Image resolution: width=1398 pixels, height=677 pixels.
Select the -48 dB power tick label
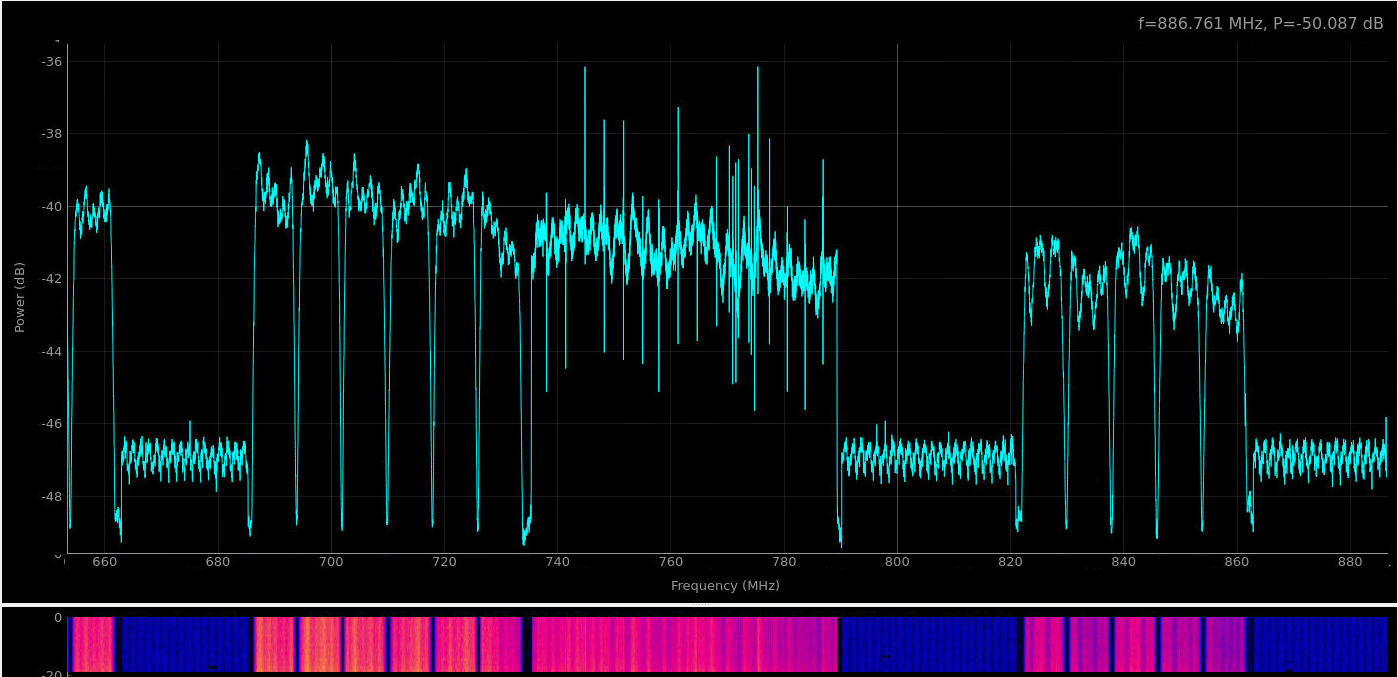[x=52, y=497]
